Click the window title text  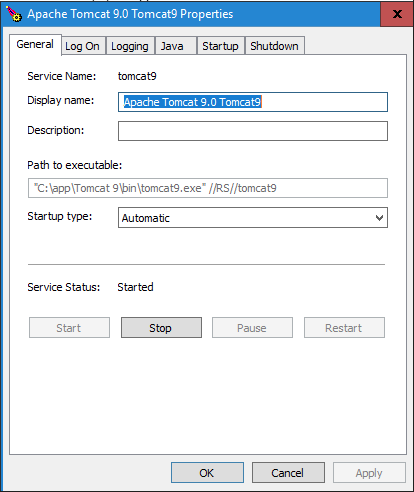[130, 14]
